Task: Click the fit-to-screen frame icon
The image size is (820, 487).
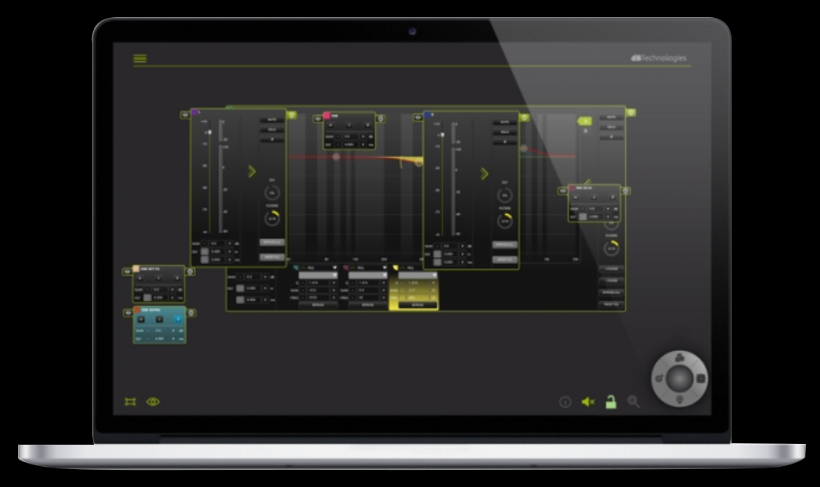Action: coord(130,402)
